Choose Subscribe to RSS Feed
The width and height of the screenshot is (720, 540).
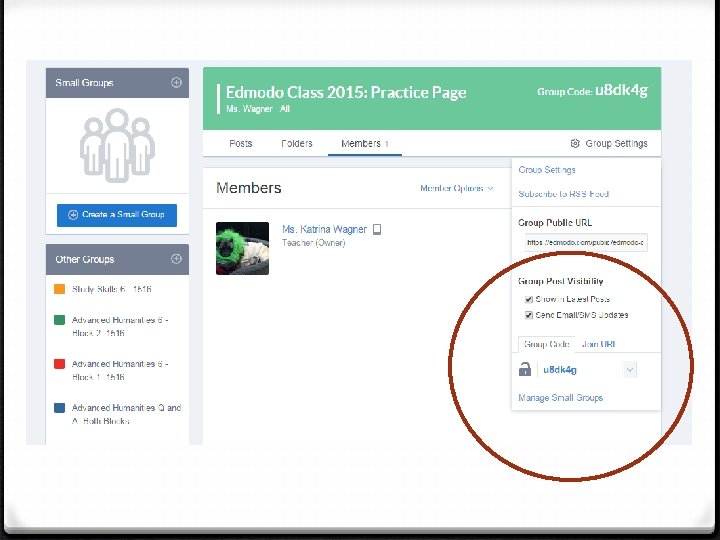[x=563, y=194]
